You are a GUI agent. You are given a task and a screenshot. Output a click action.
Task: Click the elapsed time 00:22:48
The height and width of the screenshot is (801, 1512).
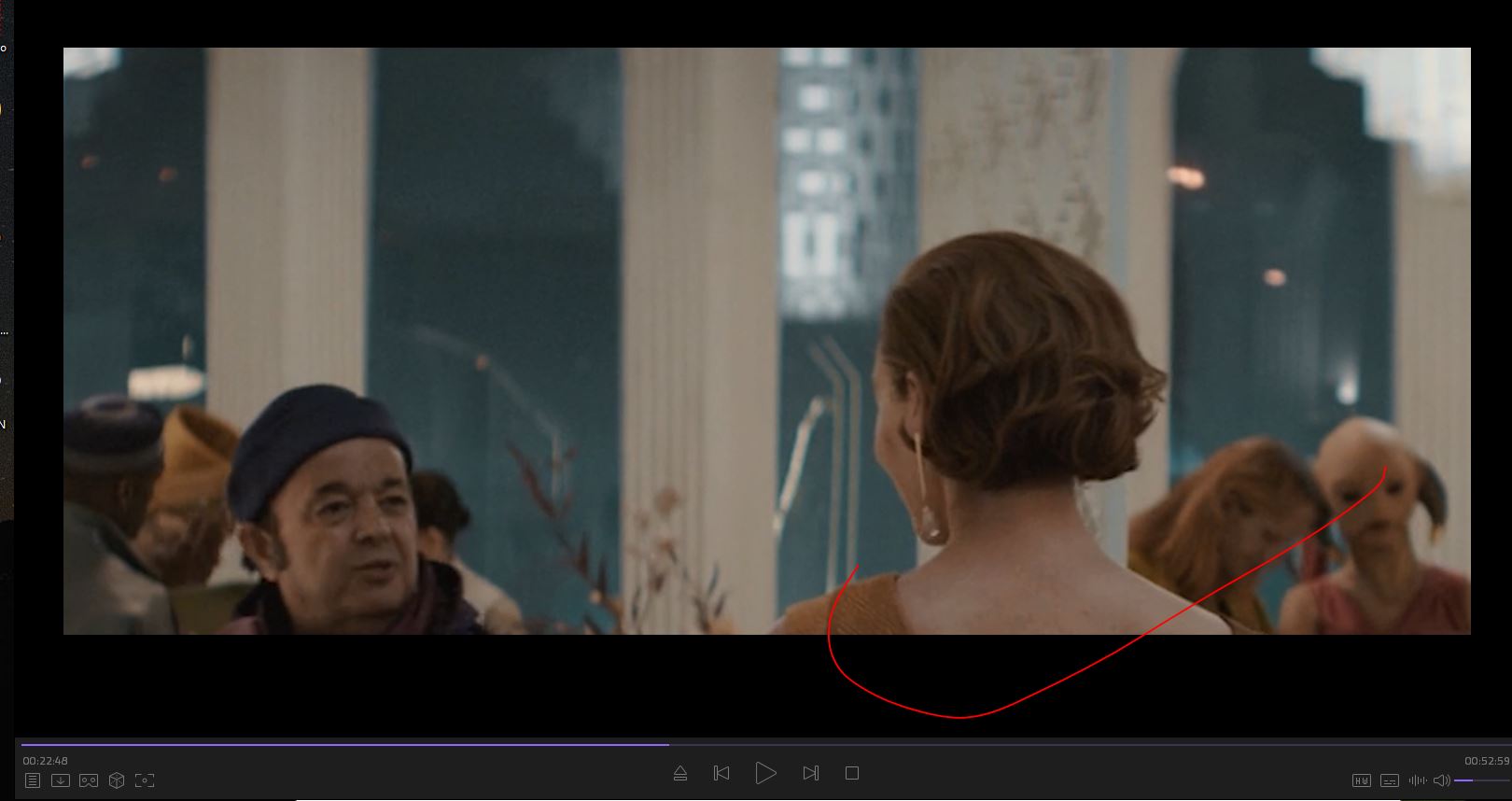pyautogui.click(x=45, y=761)
